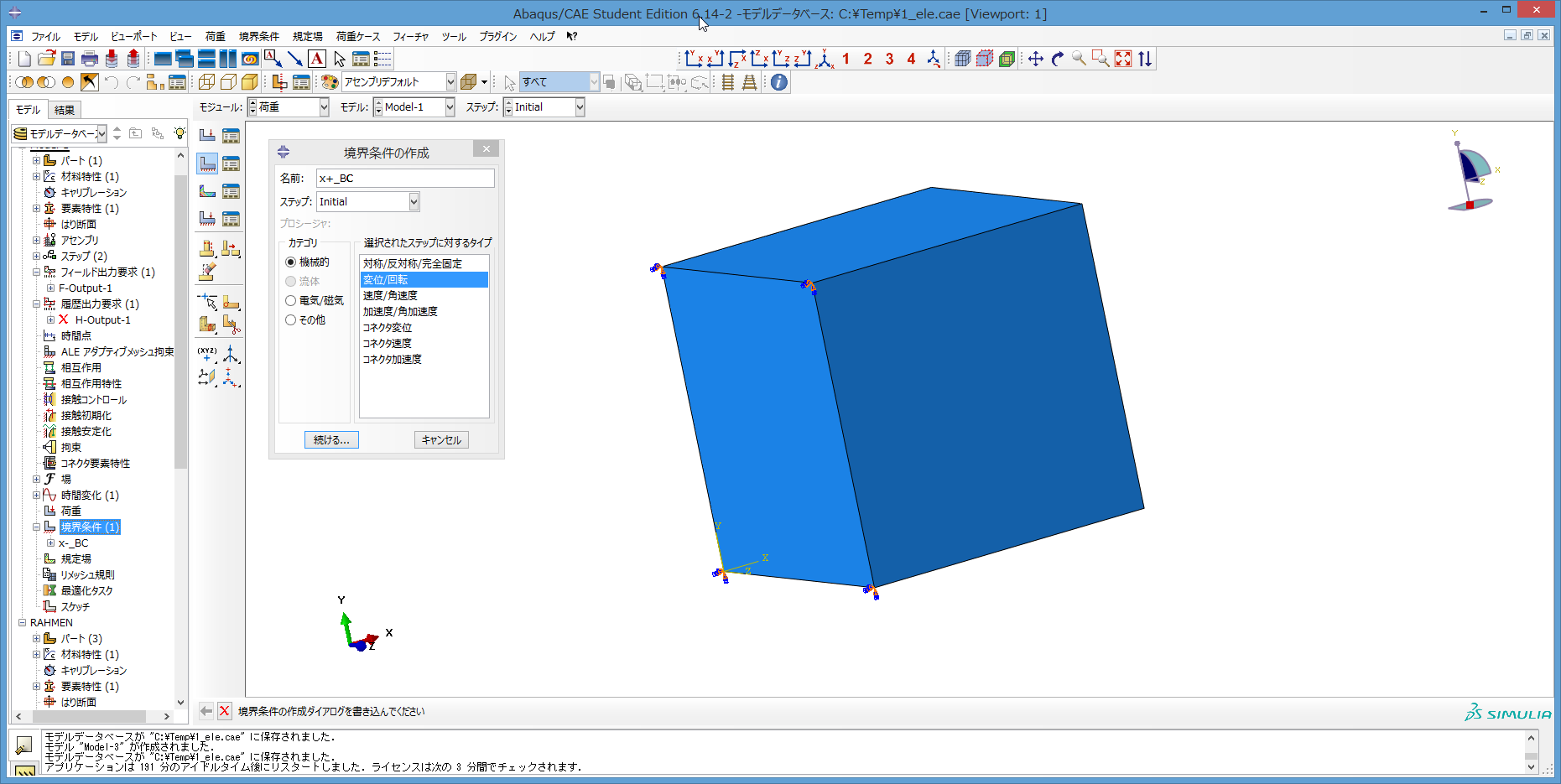1561x784 pixels.
Task: Apply the isometric view icon
Action: click(x=825, y=59)
